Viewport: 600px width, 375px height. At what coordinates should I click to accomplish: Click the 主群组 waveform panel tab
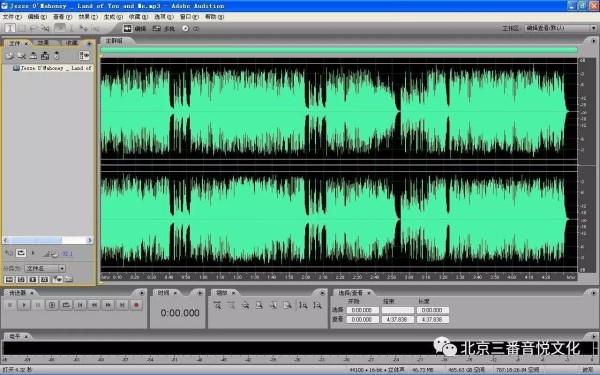[114, 41]
